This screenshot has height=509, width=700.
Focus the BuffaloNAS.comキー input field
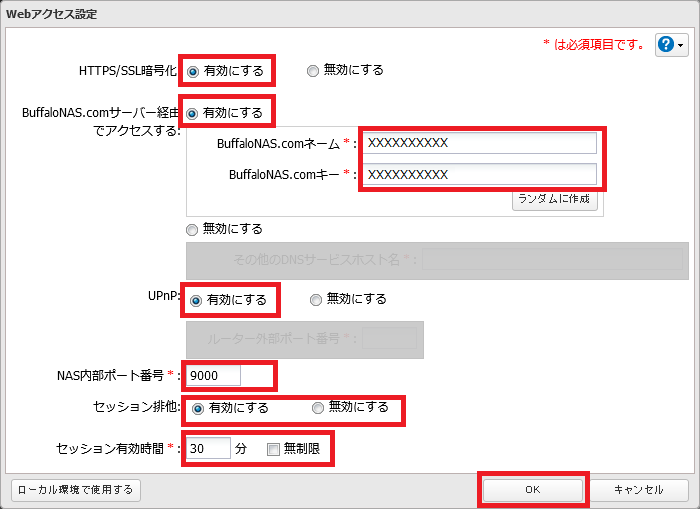click(x=480, y=174)
